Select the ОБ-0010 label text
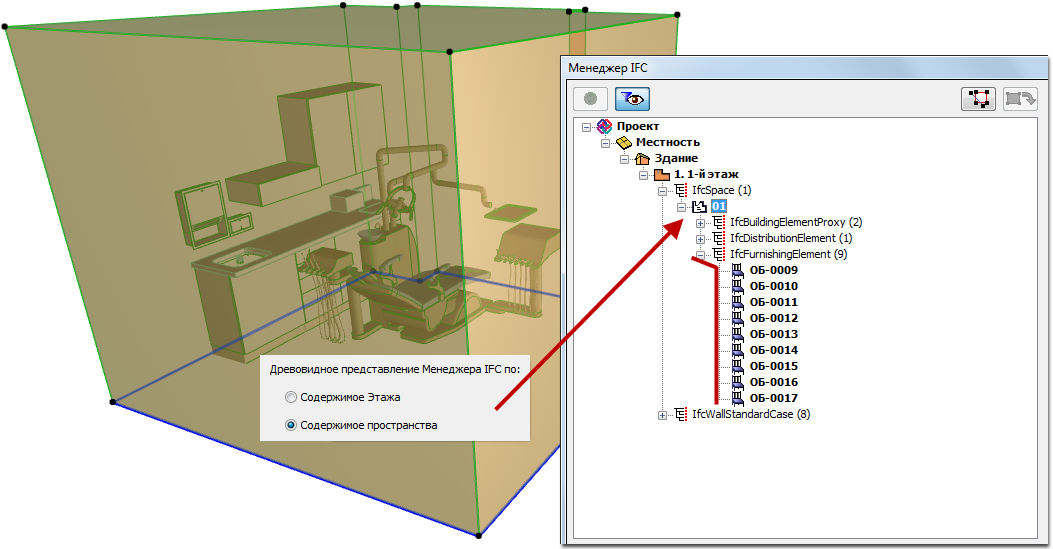The height and width of the screenshot is (549, 1053). pos(774,287)
